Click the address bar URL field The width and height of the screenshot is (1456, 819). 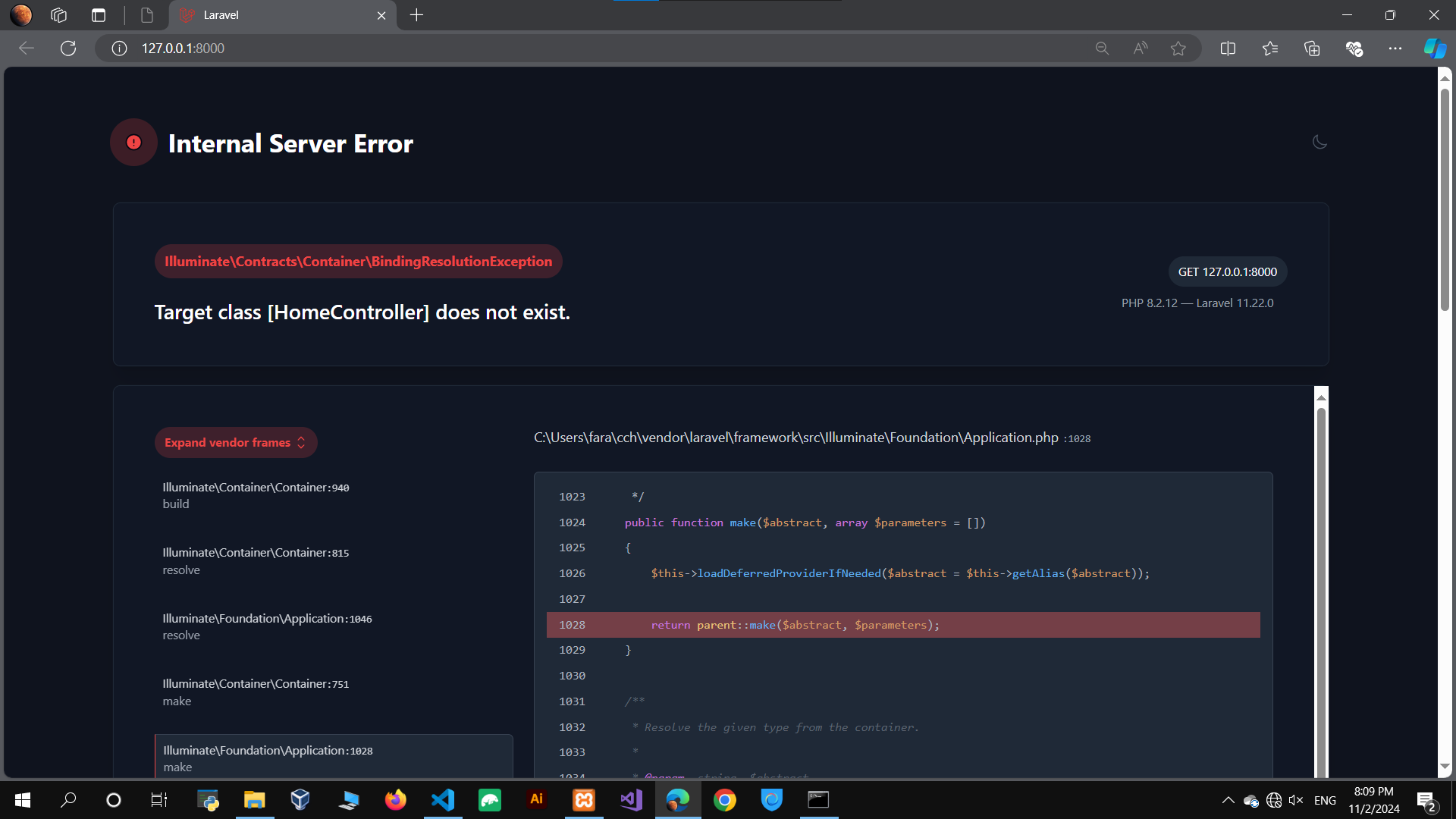[607, 48]
